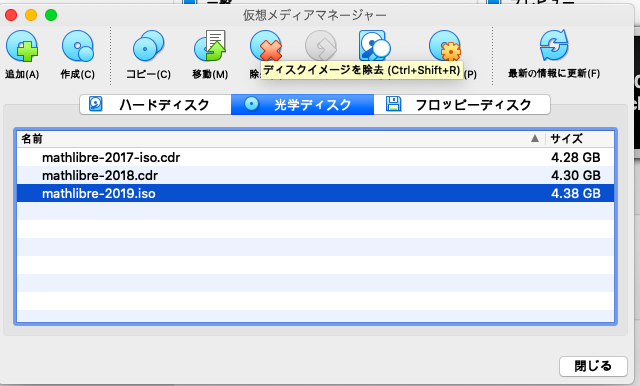Click the 4.28 GB size cell
Screen dimensions: 640x386
(576, 157)
